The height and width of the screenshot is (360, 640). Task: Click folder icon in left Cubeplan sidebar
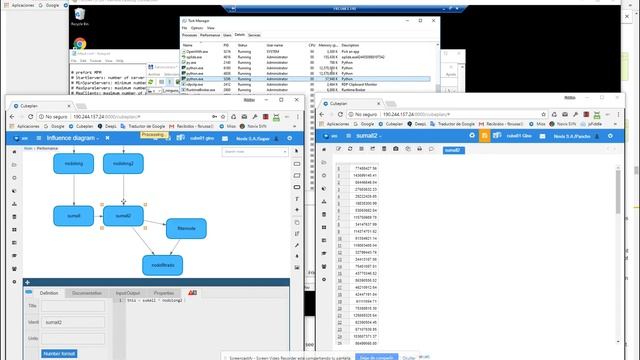pos(14,165)
